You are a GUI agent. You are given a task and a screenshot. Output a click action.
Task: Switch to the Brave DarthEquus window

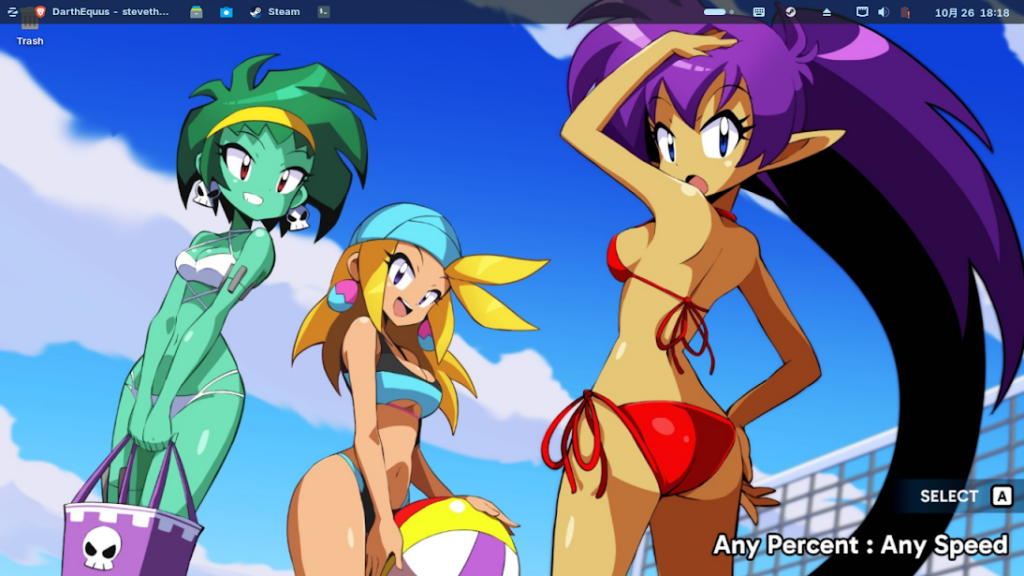(x=102, y=12)
